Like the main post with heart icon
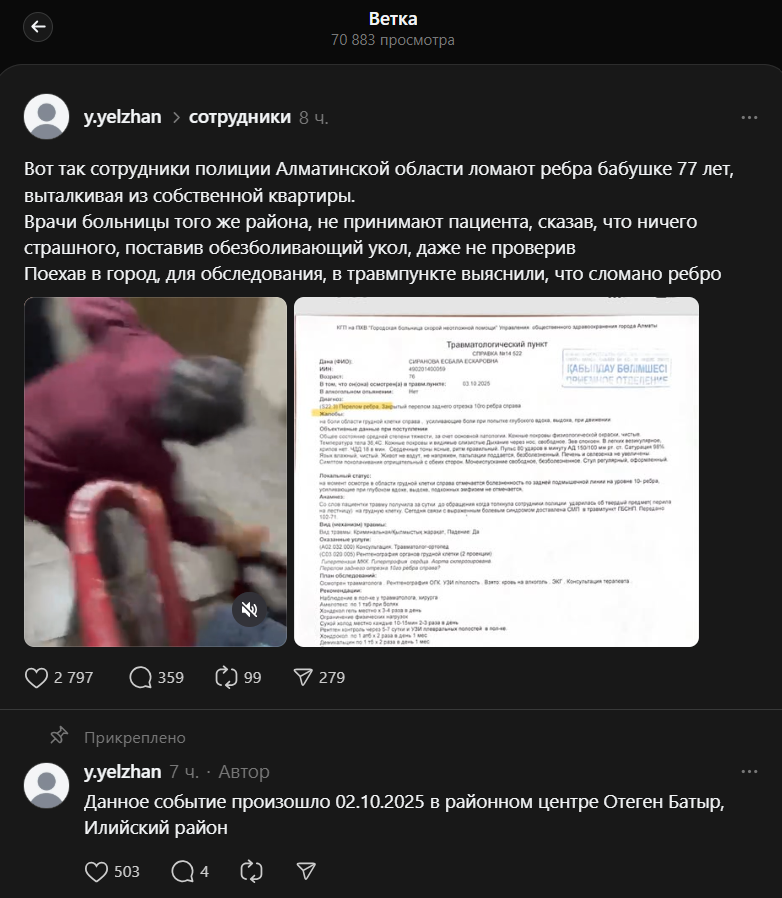This screenshot has height=898, width=782. click(x=36, y=678)
